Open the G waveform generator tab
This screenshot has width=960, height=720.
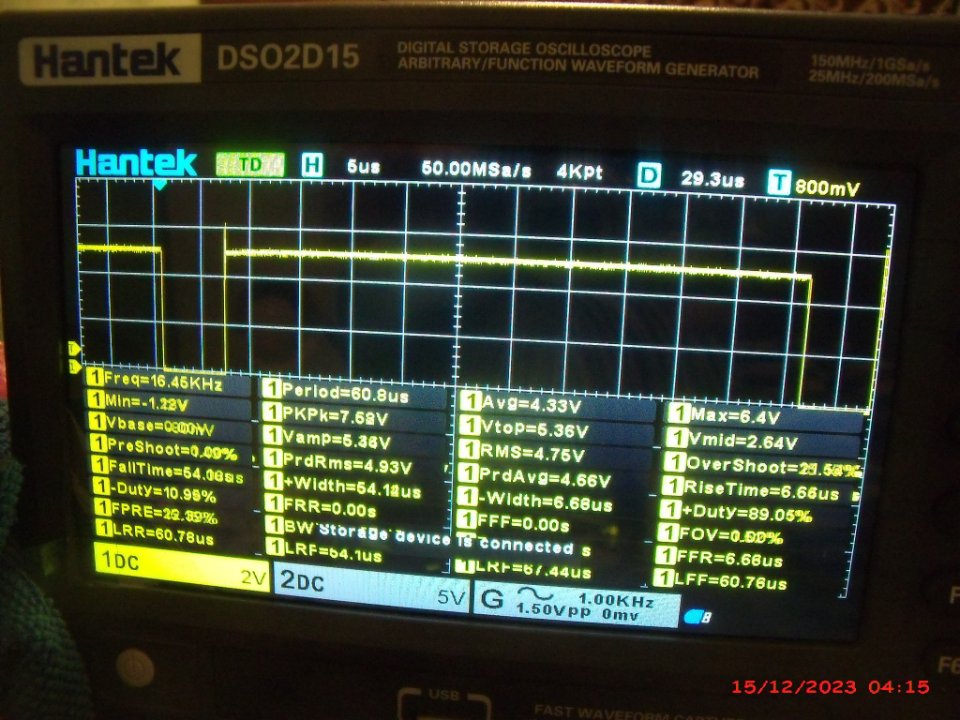577,606
